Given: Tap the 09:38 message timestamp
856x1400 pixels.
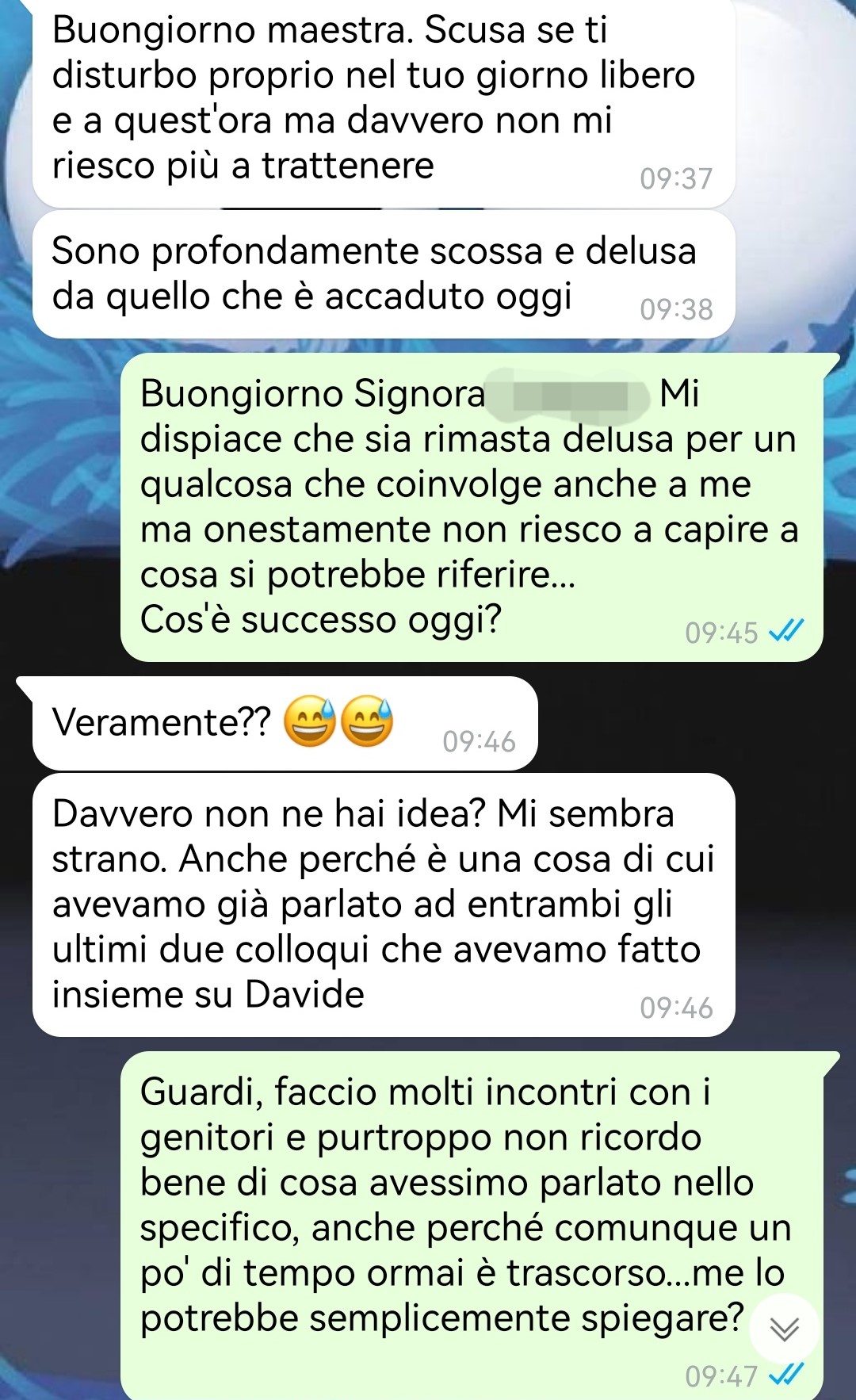Looking at the screenshot, I should [676, 310].
